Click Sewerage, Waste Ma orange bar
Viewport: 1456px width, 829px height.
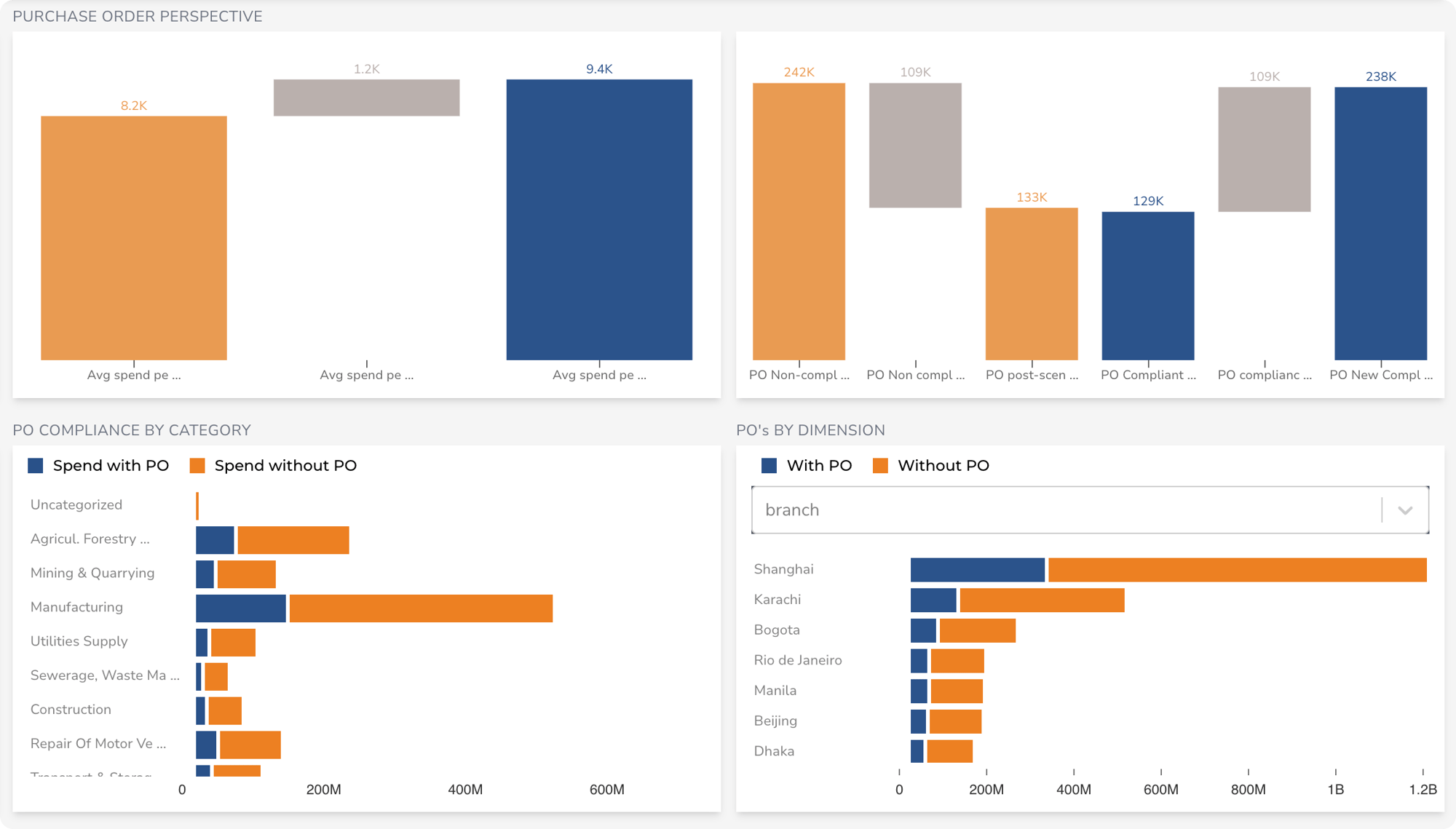(216, 677)
